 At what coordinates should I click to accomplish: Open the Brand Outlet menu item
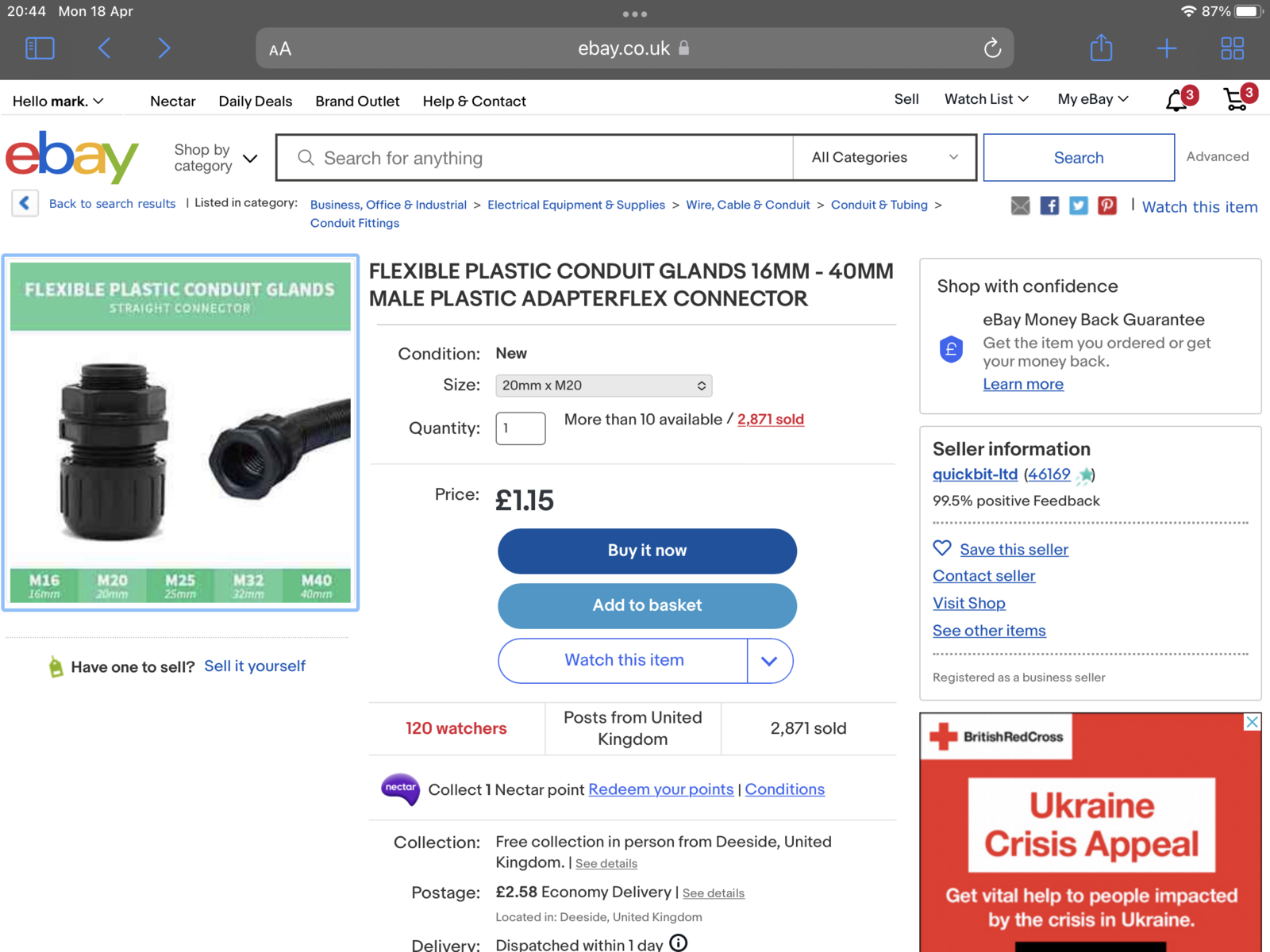coord(357,102)
